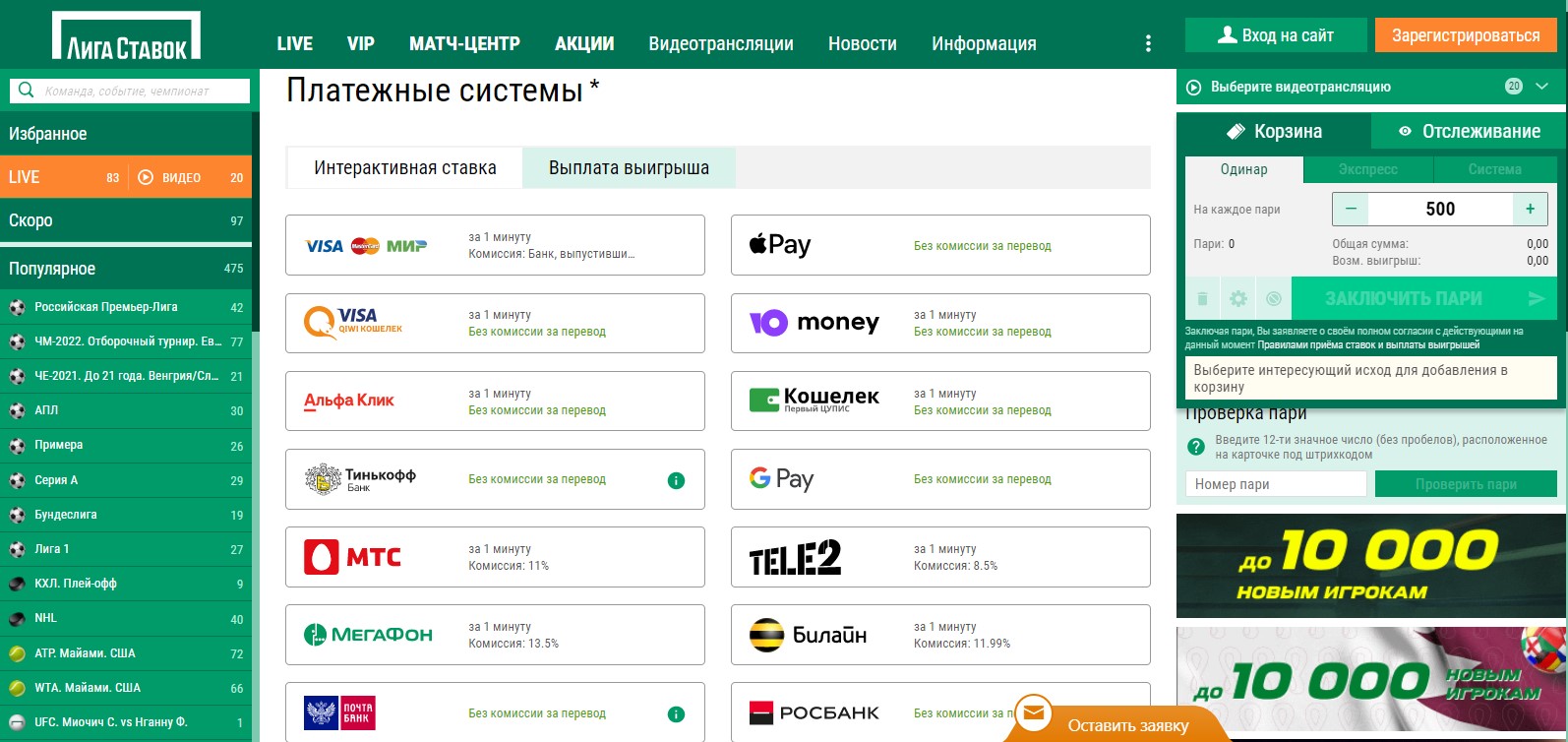Click the Номер пари input field
This screenshot has width=1568, height=742.
click(x=1276, y=483)
